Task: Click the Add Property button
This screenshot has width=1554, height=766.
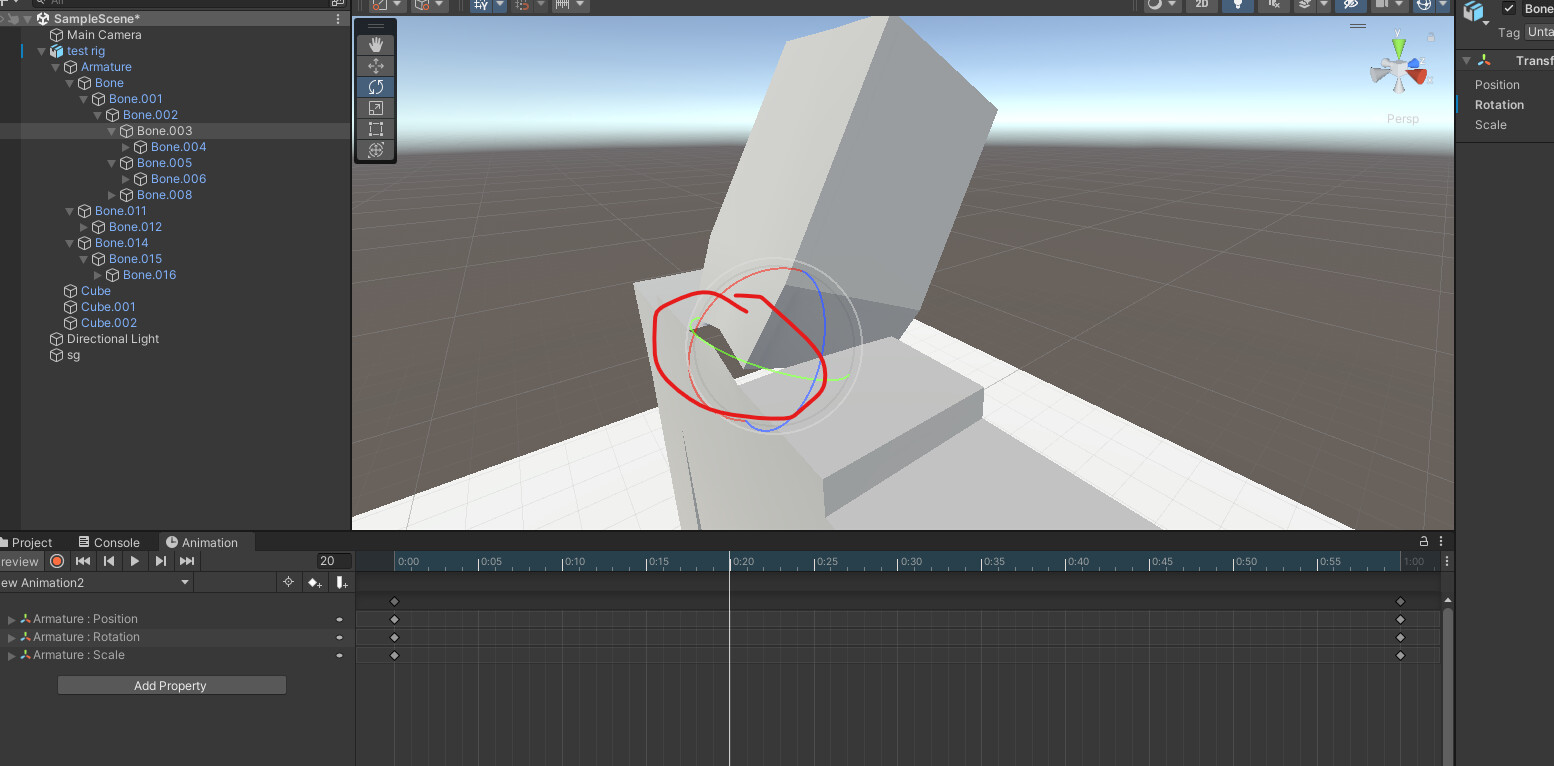Action: [x=171, y=685]
